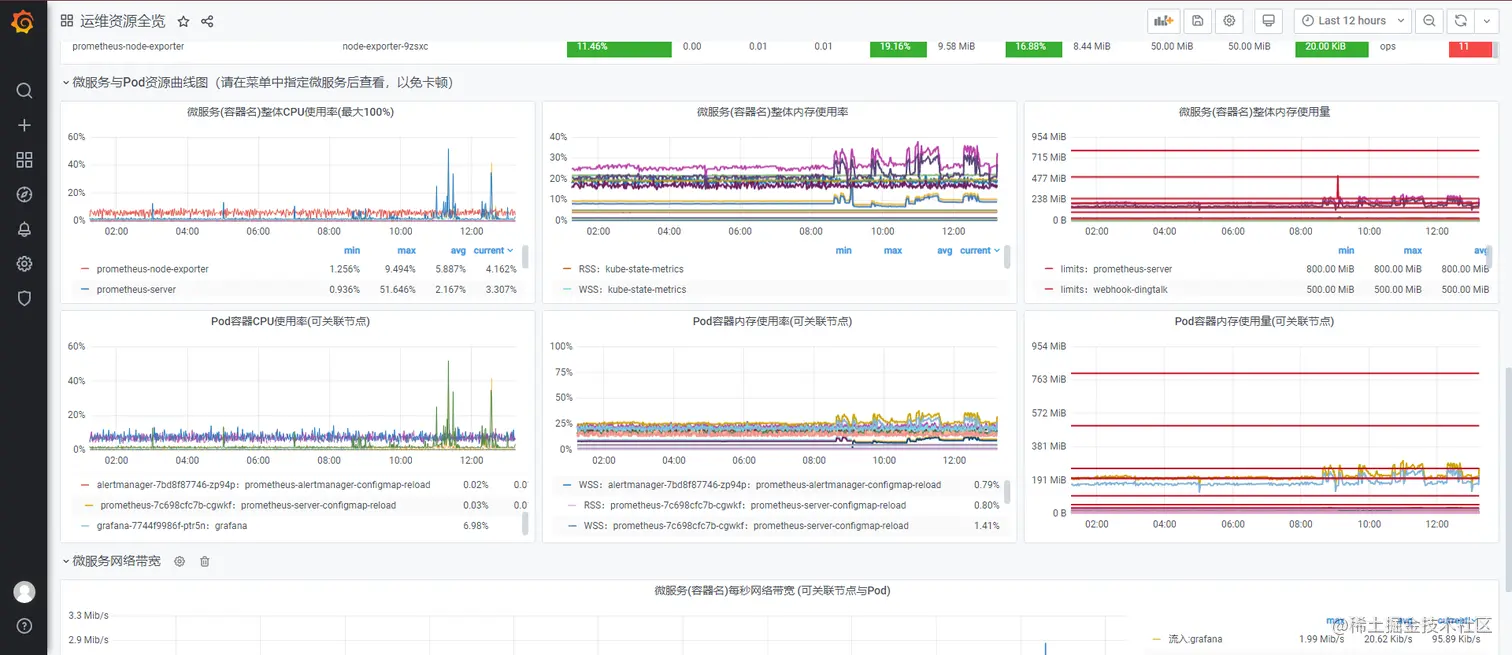Open Pod容器内存使用率 panel title menu
Image resolution: width=1512 pixels, height=655 pixels.
pyautogui.click(x=772, y=322)
